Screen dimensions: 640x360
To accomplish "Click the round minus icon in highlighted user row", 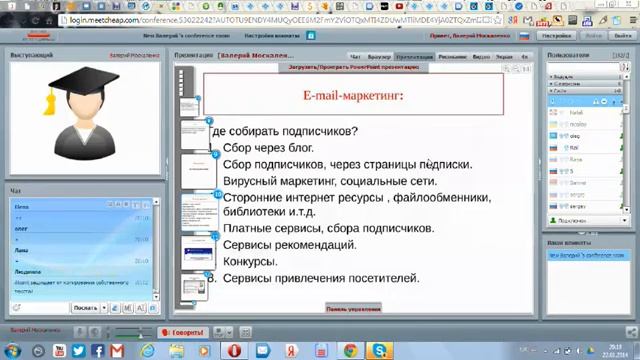I will (x=604, y=101).
